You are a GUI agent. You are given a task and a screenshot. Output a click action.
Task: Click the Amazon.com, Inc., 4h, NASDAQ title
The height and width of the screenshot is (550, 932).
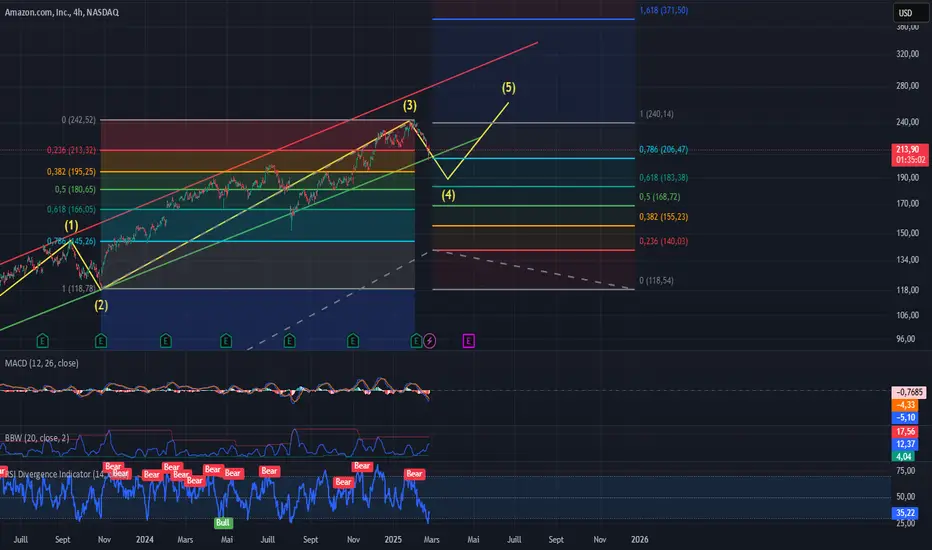(x=62, y=12)
